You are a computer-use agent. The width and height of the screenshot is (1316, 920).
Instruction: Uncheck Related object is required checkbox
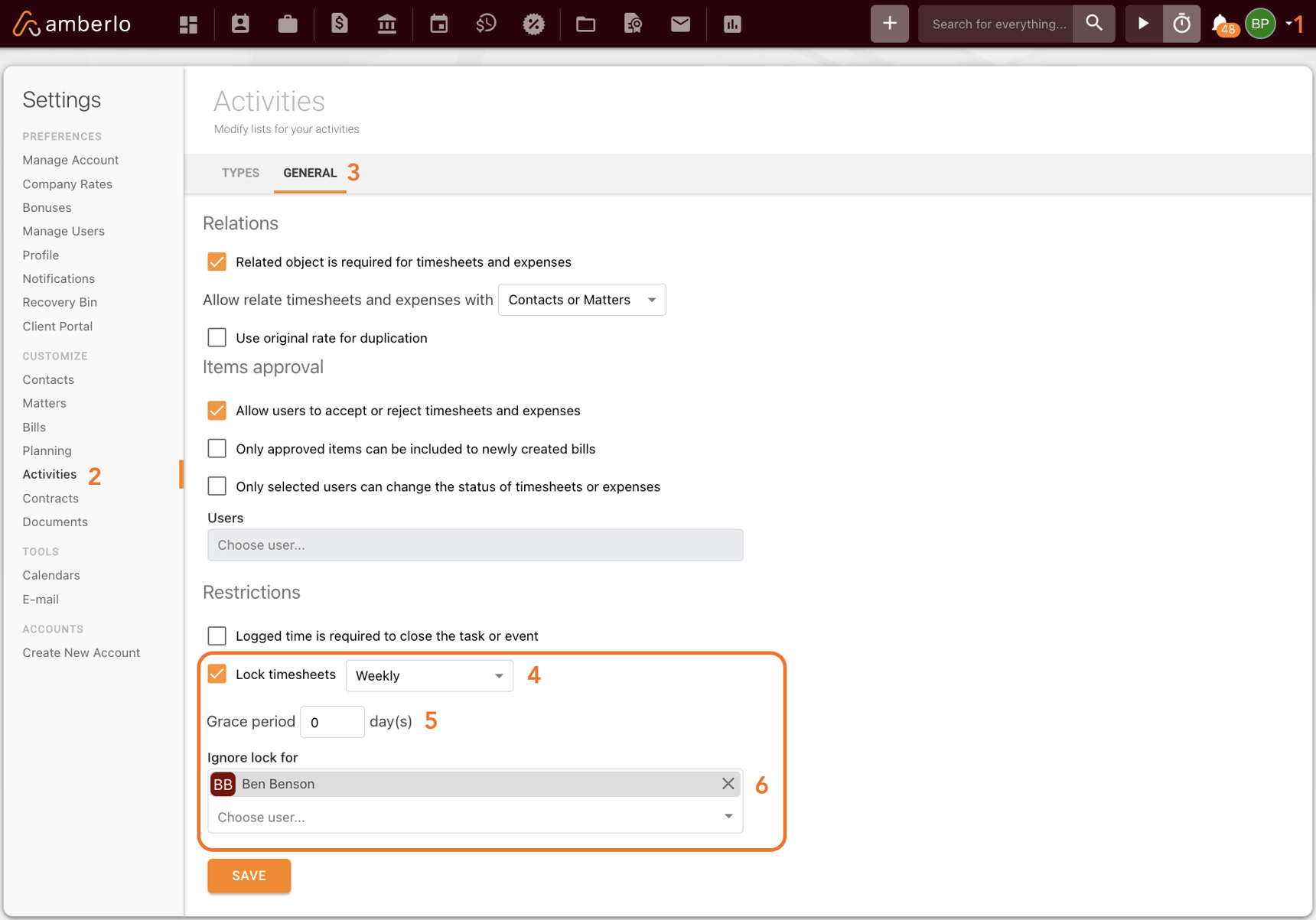(217, 262)
